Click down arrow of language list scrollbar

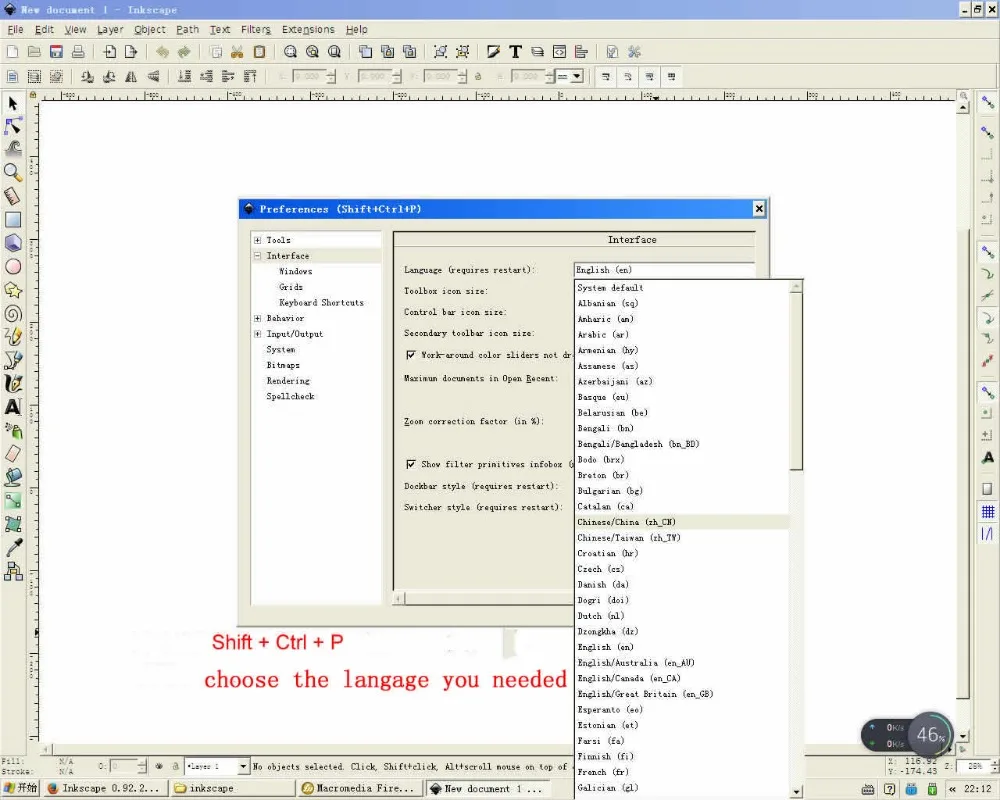(x=796, y=792)
